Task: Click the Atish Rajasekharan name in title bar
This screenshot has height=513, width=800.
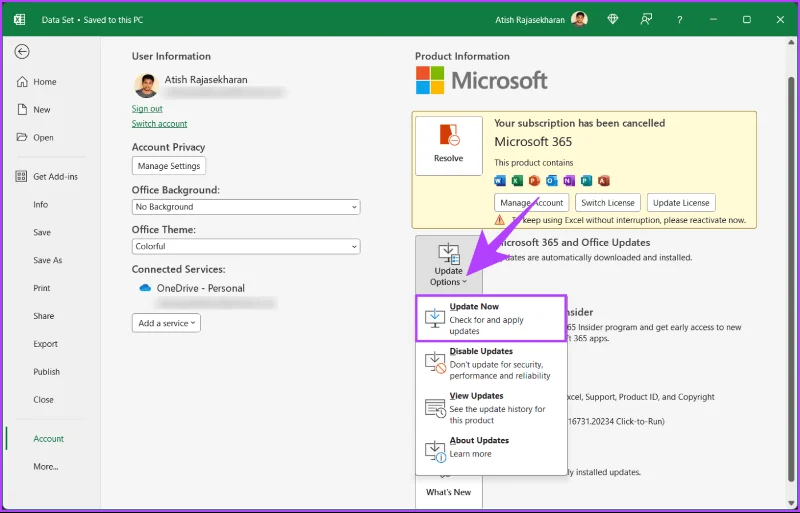Action: click(x=530, y=20)
